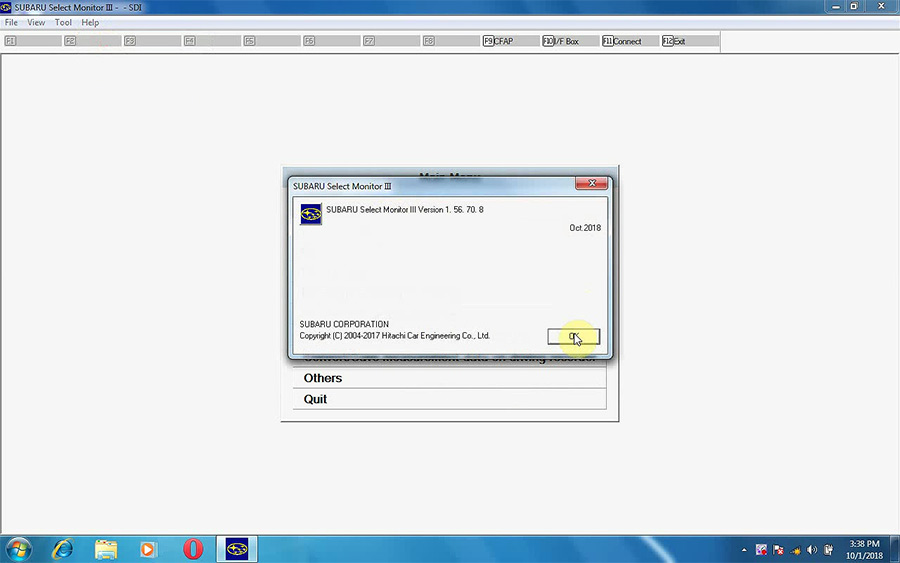This screenshot has height=563, width=900.
Task: Open the media player taskbar icon
Action: (x=149, y=548)
